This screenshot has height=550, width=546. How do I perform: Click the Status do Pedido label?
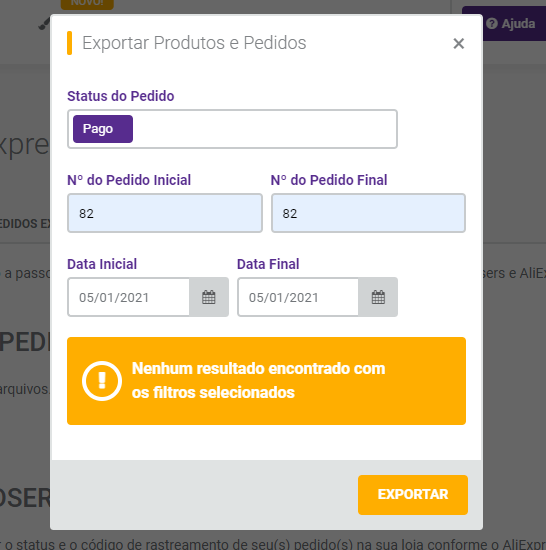coord(121,96)
